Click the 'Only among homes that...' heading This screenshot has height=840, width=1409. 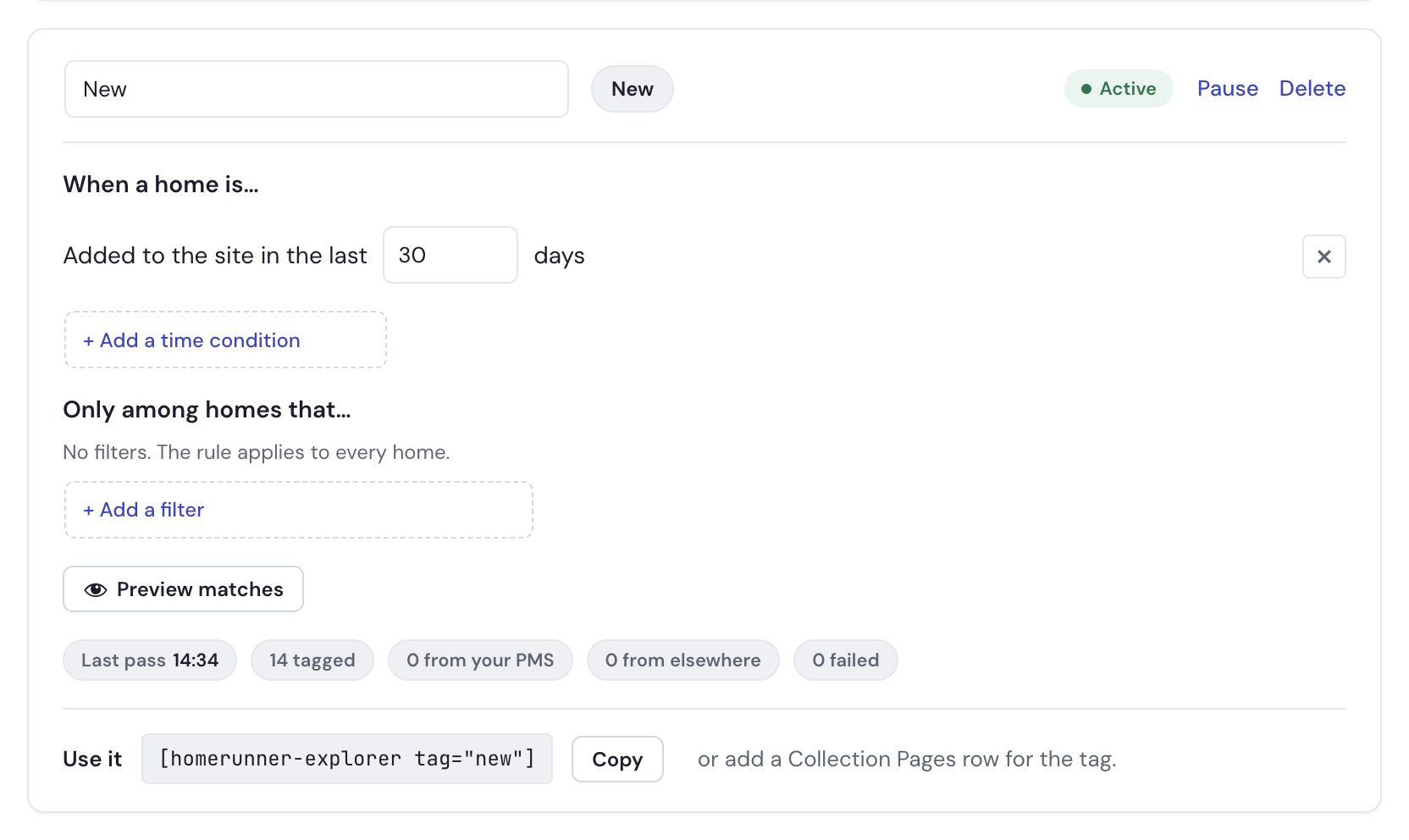207,410
